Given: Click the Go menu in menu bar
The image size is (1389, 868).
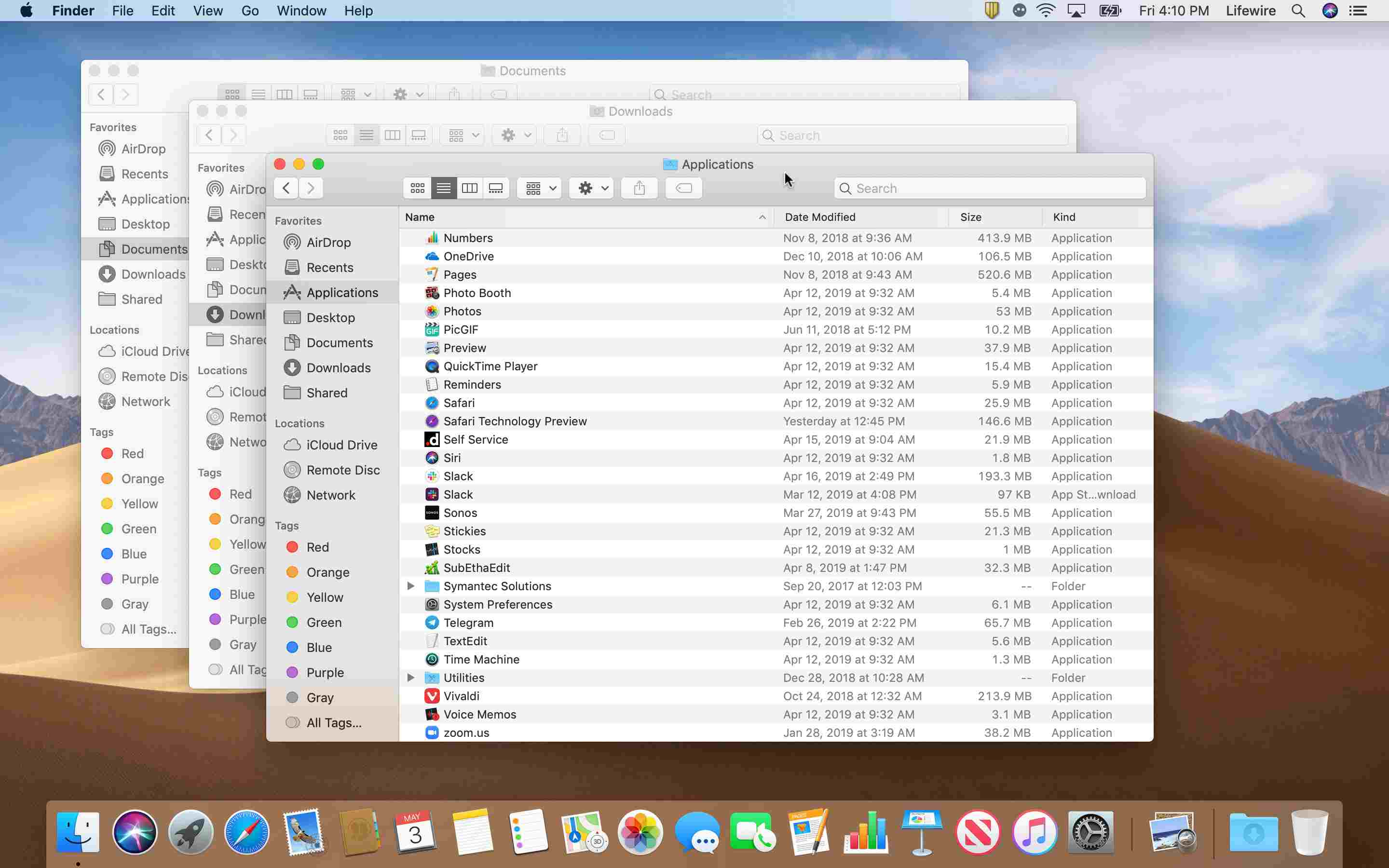Looking at the screenshot, I should point(249,11).
